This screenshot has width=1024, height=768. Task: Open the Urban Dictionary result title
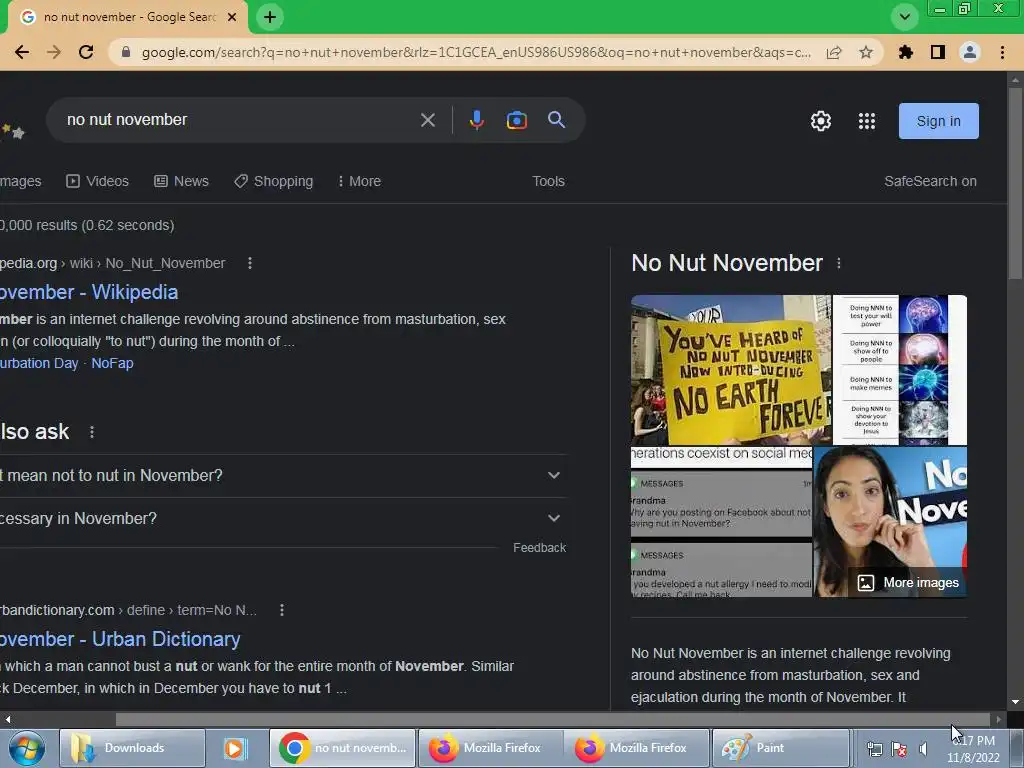tap(120, 639)
